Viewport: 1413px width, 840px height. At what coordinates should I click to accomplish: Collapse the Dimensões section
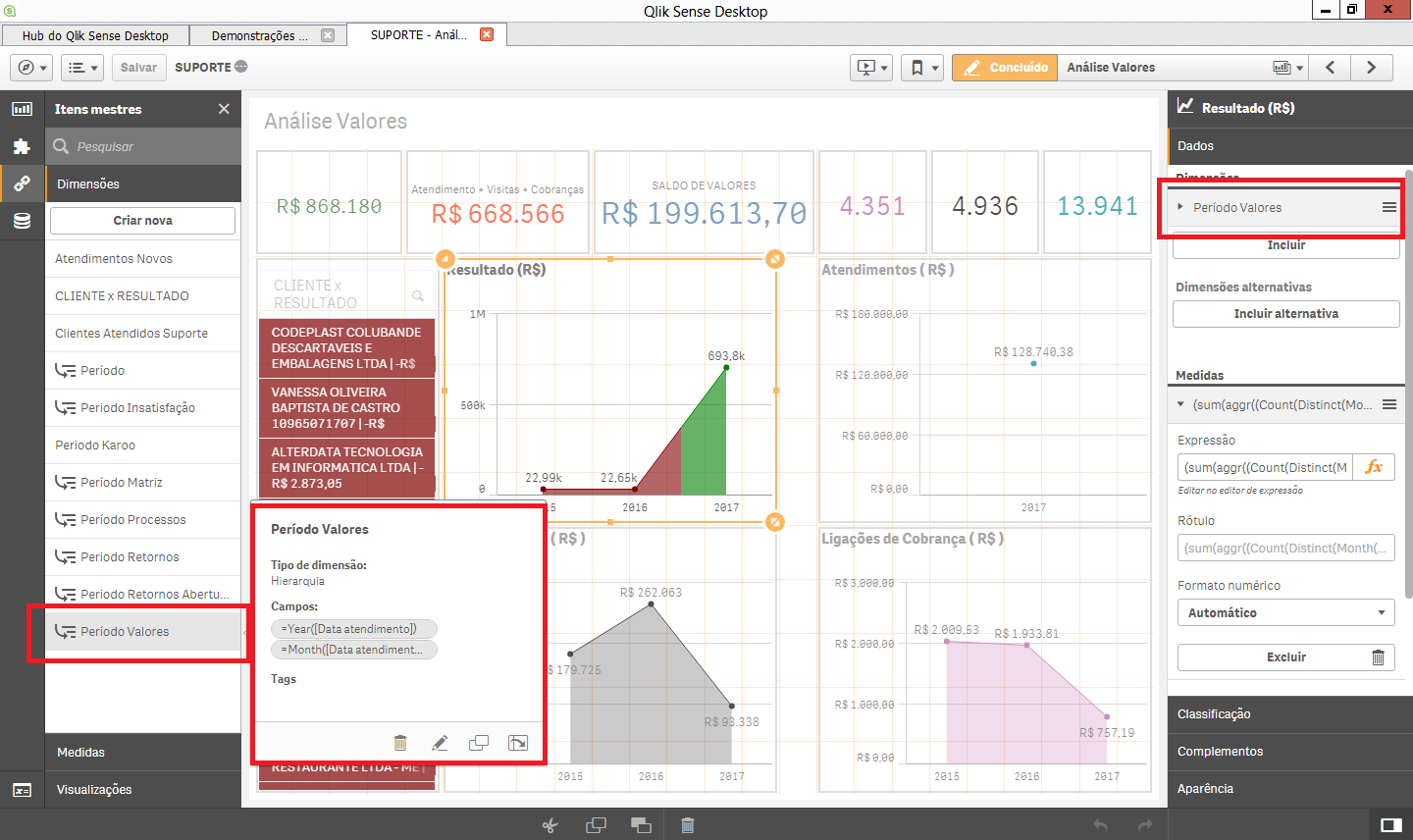(x=143, y=184)
